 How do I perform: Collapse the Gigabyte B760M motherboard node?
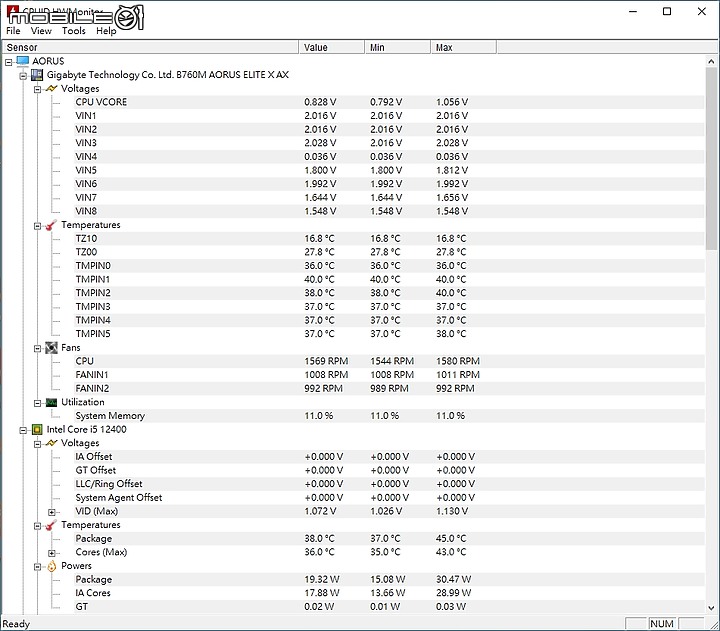[23, 75]
